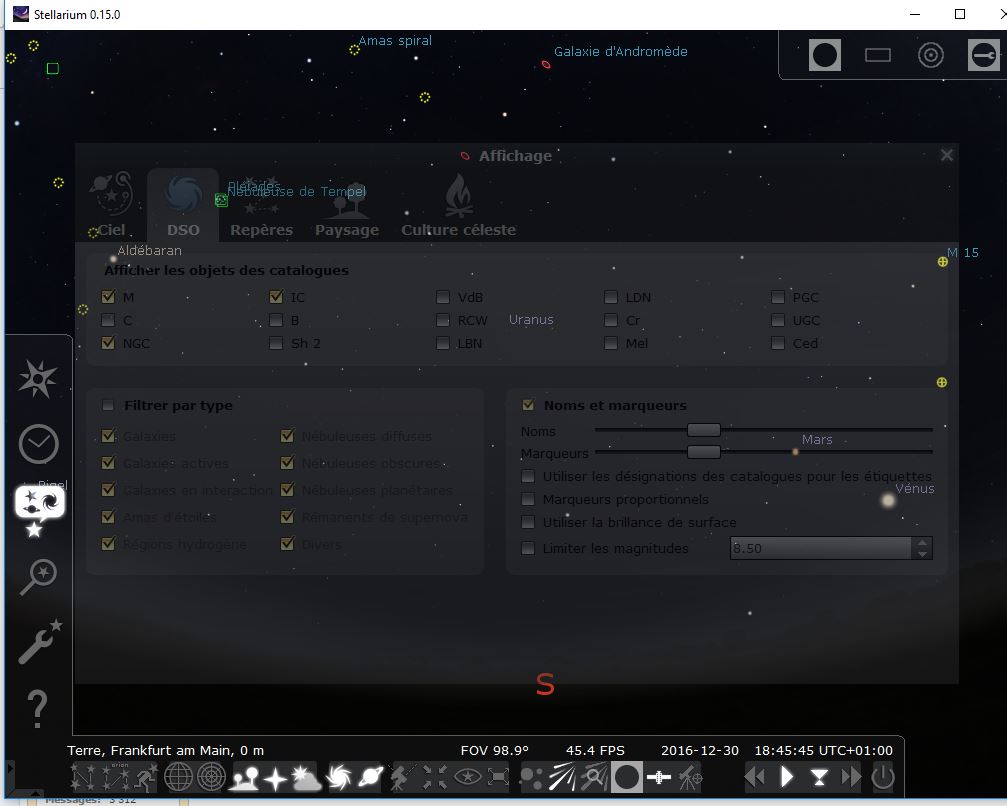1007x806 pixels.
Task: Click the magnitude field showing 8.50
Action: pyautogui.click(x=821, y=548)
